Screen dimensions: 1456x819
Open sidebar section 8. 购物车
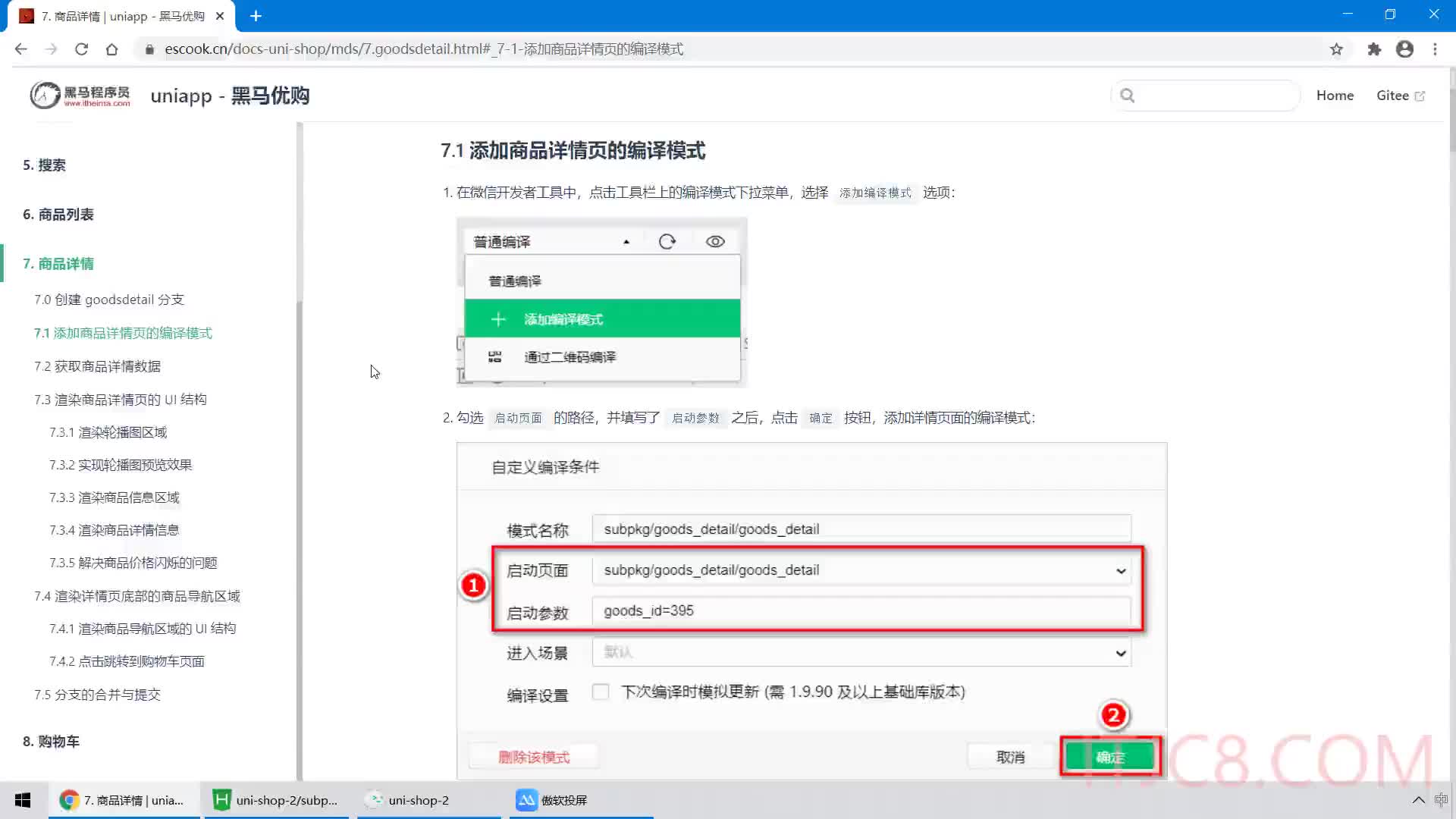[51, 742]
